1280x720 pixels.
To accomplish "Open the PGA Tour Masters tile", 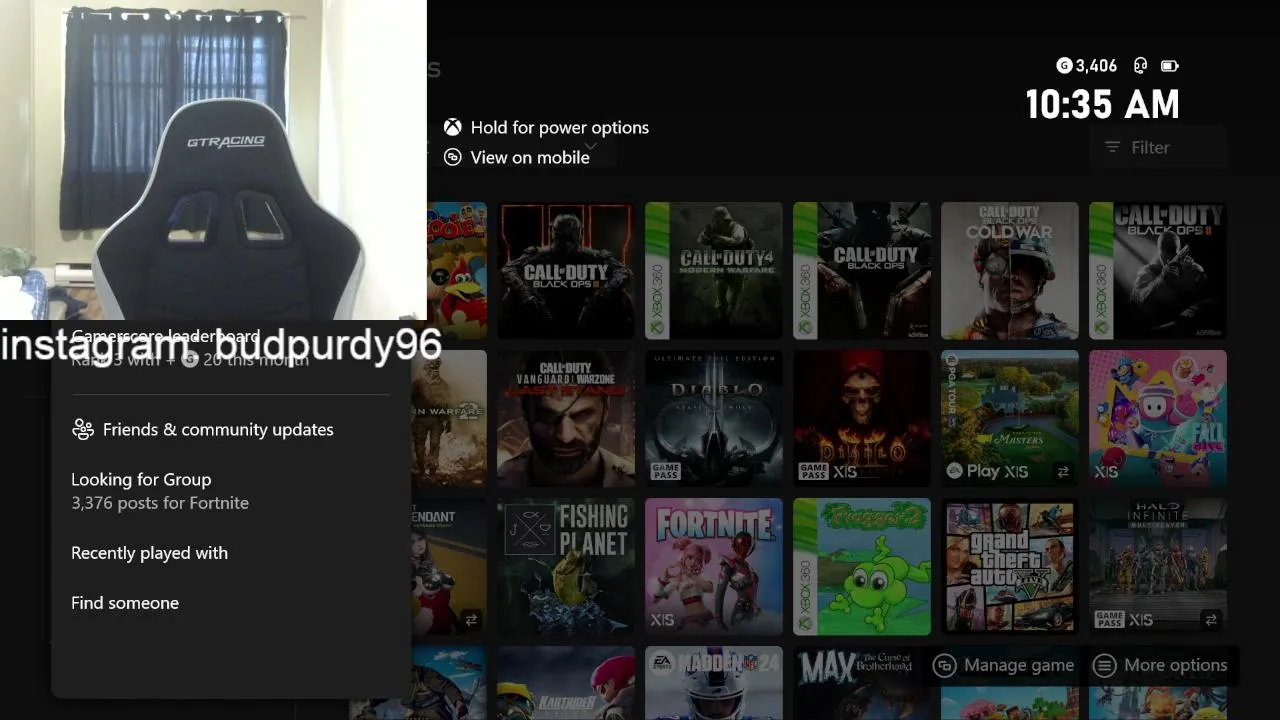I will pos(1010,419).
